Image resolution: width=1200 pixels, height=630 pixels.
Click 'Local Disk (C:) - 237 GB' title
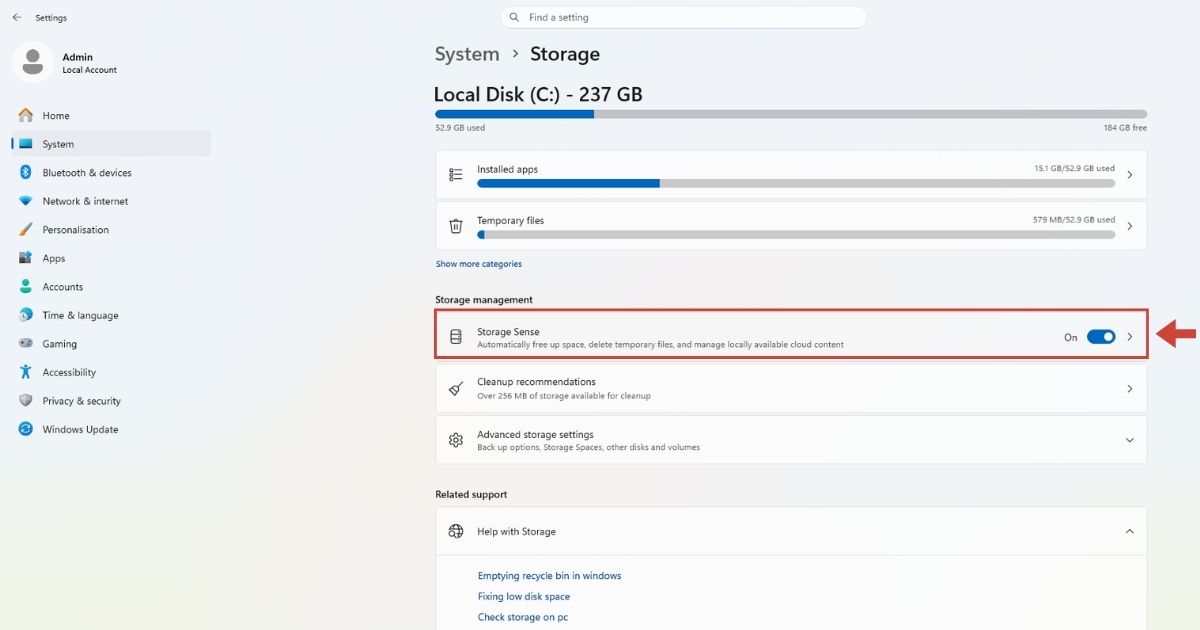[x=538, y=95]
